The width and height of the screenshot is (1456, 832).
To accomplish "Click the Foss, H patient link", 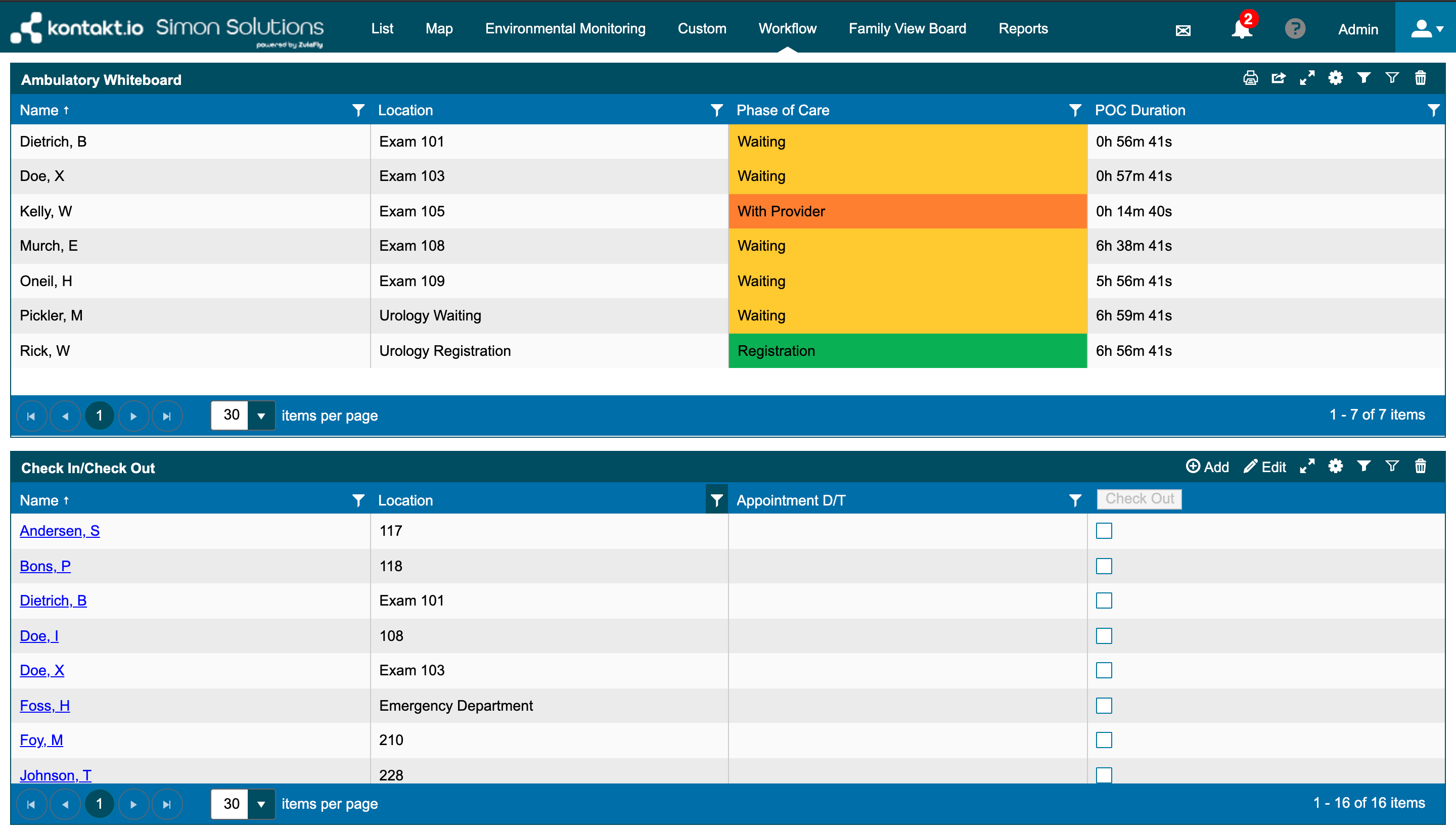I will 46,706.
